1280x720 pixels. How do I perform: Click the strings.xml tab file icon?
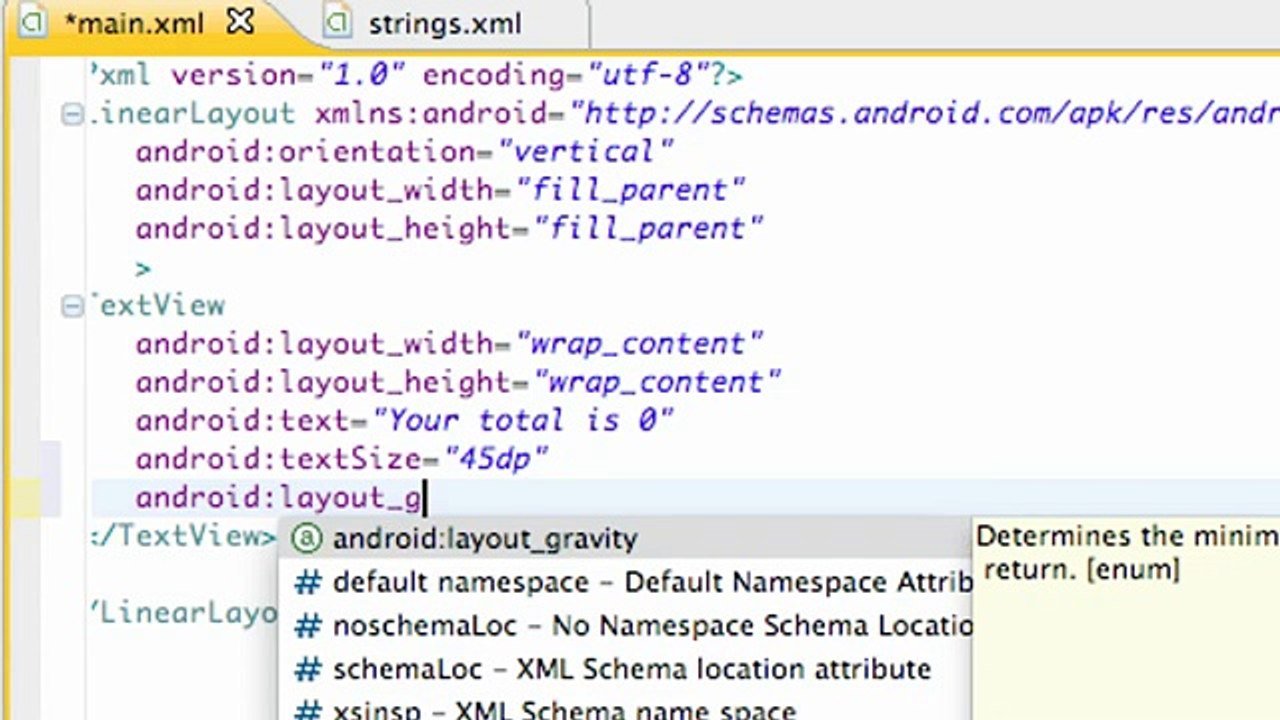pos(339,23)
